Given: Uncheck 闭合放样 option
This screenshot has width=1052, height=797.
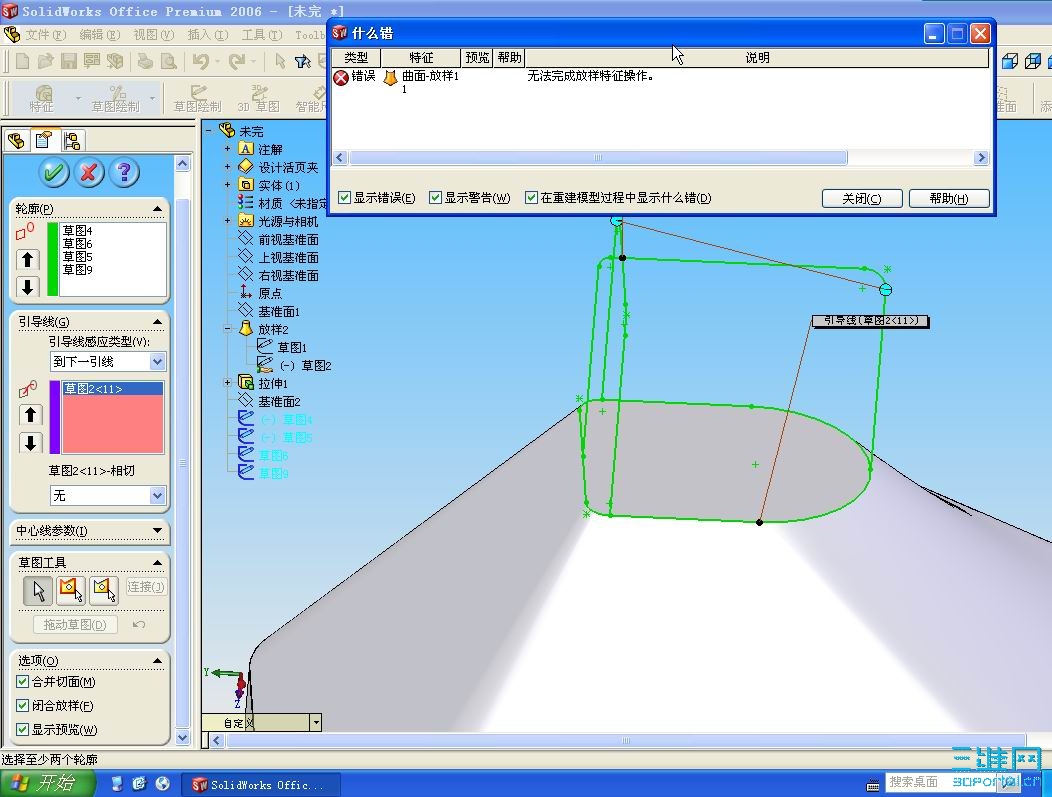Looking at the screenshot, I should coord(22,705).
